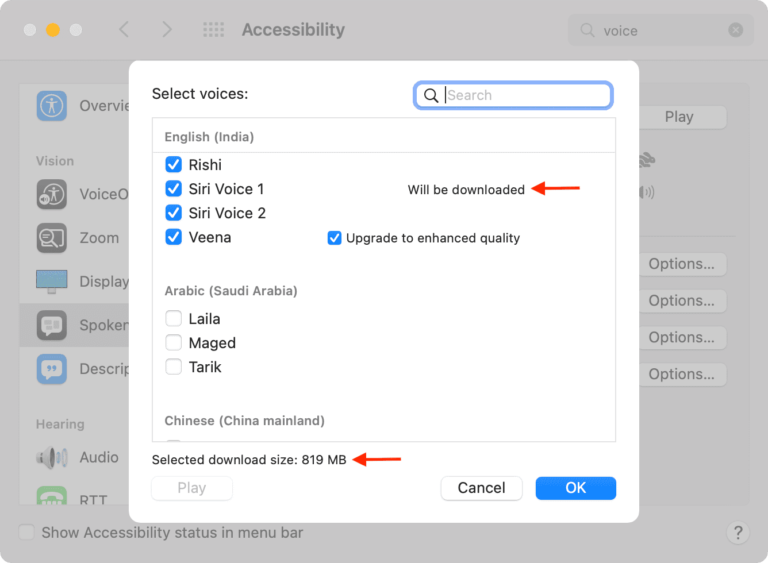768x563 pixels.
Task: Enable the Laila Arabic voice
Action: pyautogui.click(x=174, y=319)
